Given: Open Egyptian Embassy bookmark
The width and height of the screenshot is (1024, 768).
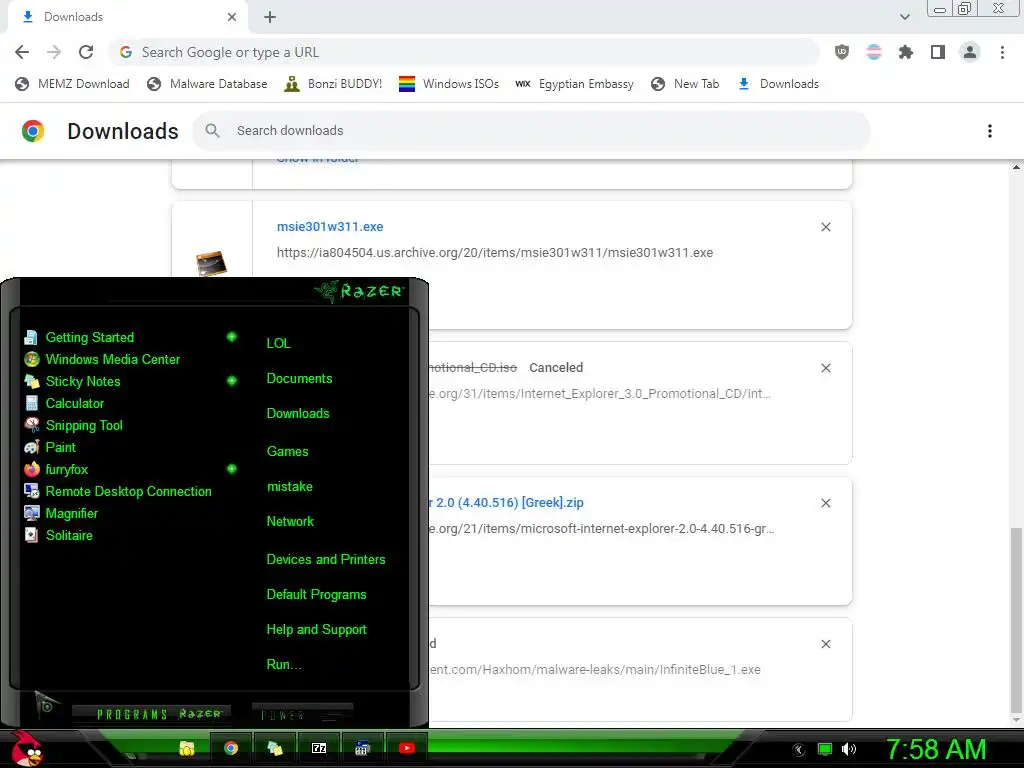Looking at the screenshot, I should tap(575, 84).
